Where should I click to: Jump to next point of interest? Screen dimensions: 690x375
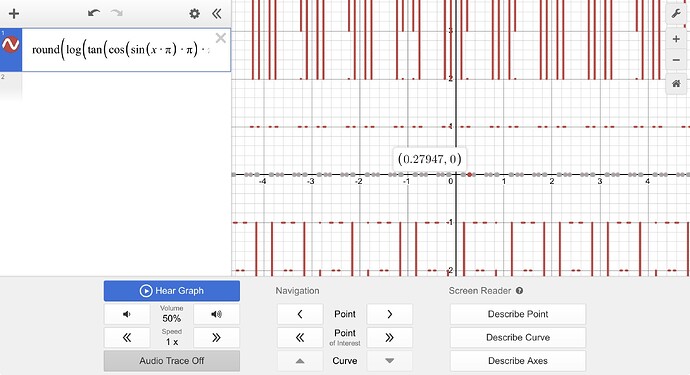[x=389, y=338]
